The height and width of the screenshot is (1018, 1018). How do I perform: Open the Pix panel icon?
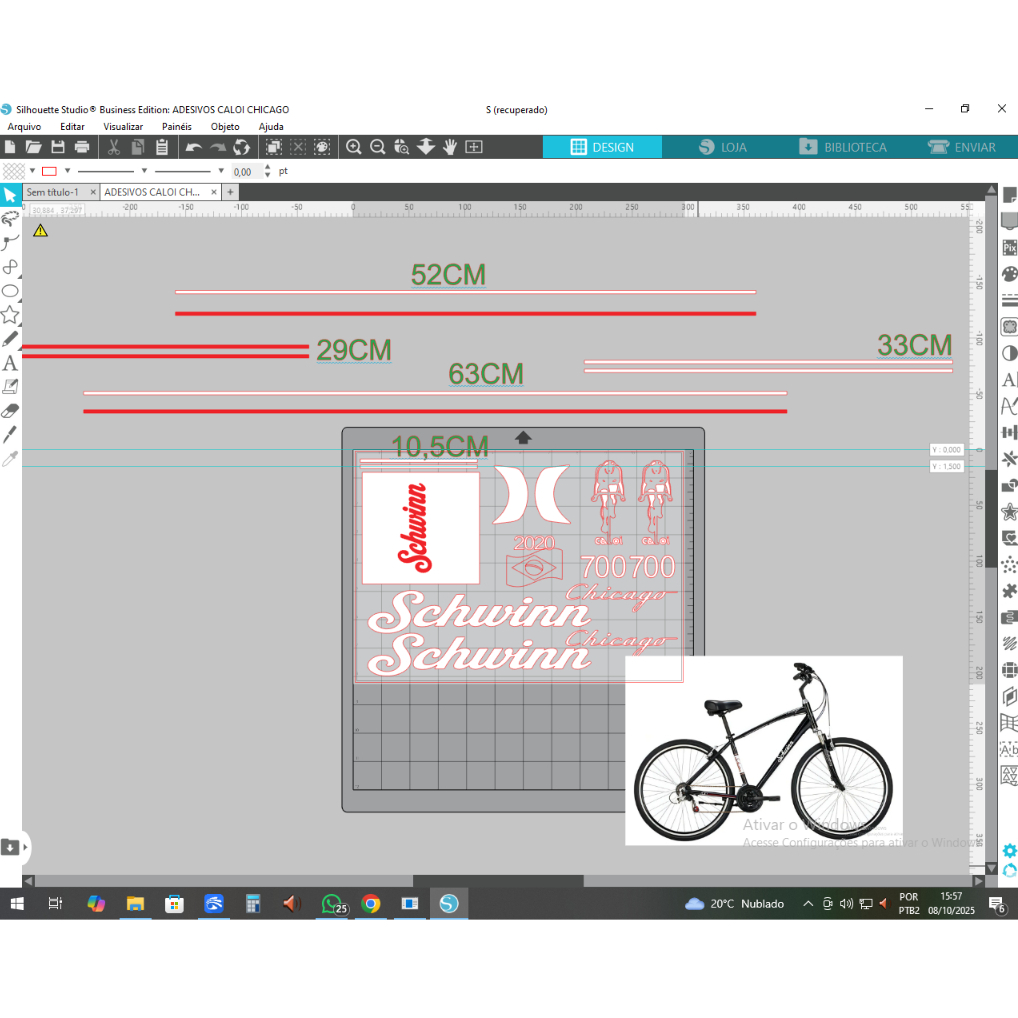coord(1010,247)
